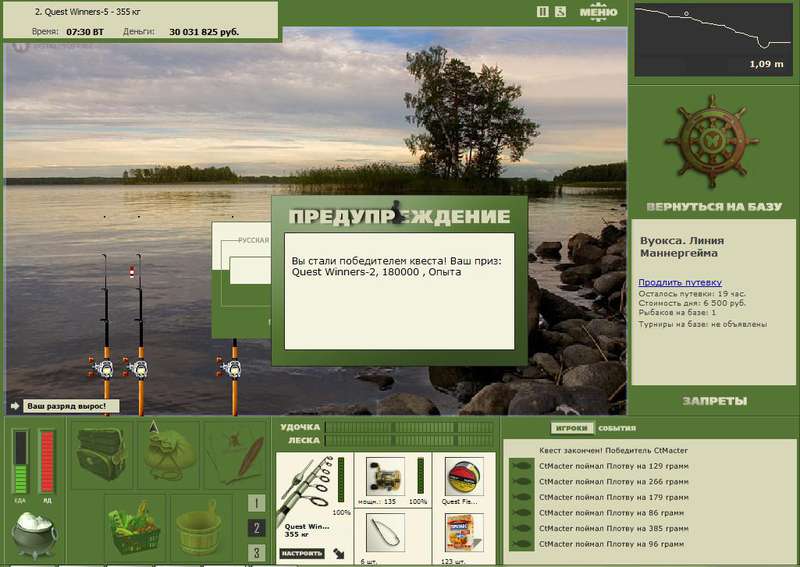This screenshot has width=800, height=567.
Task: Click the reel of the third rod
Action: 230,368
